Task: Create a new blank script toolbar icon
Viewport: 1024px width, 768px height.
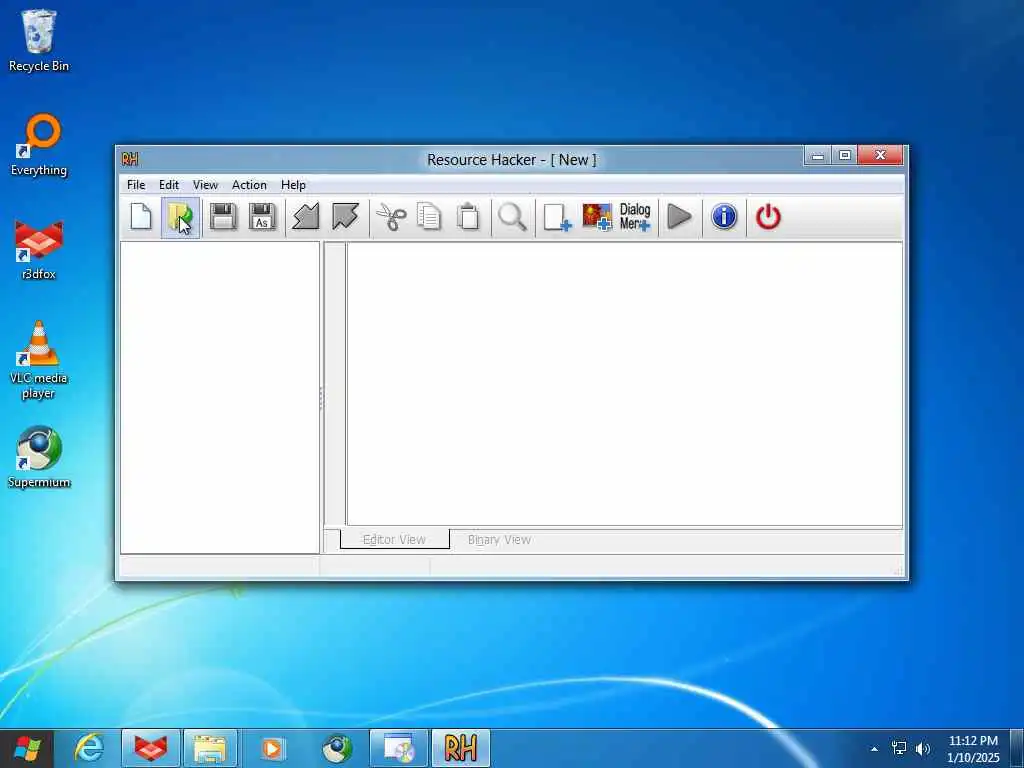Action: coord(141,217)
